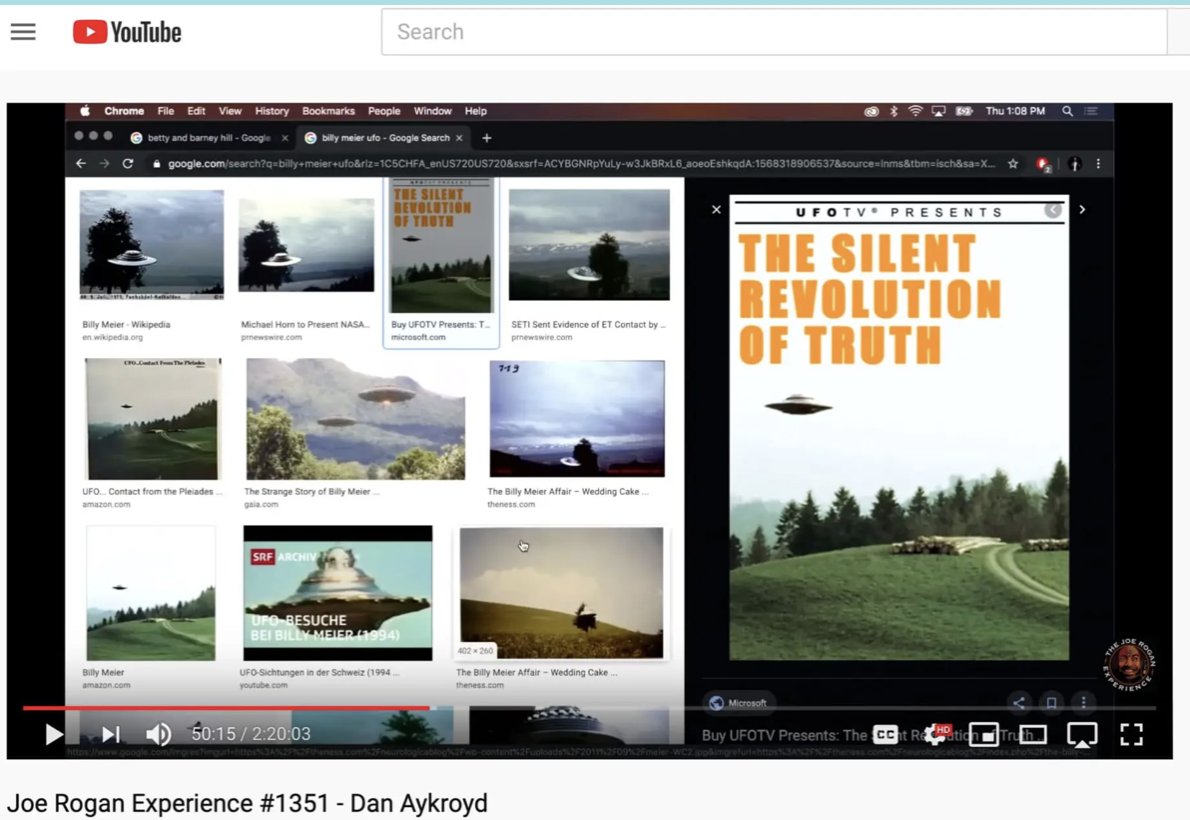Show next image in preview panel

(x=1082, y=210)
